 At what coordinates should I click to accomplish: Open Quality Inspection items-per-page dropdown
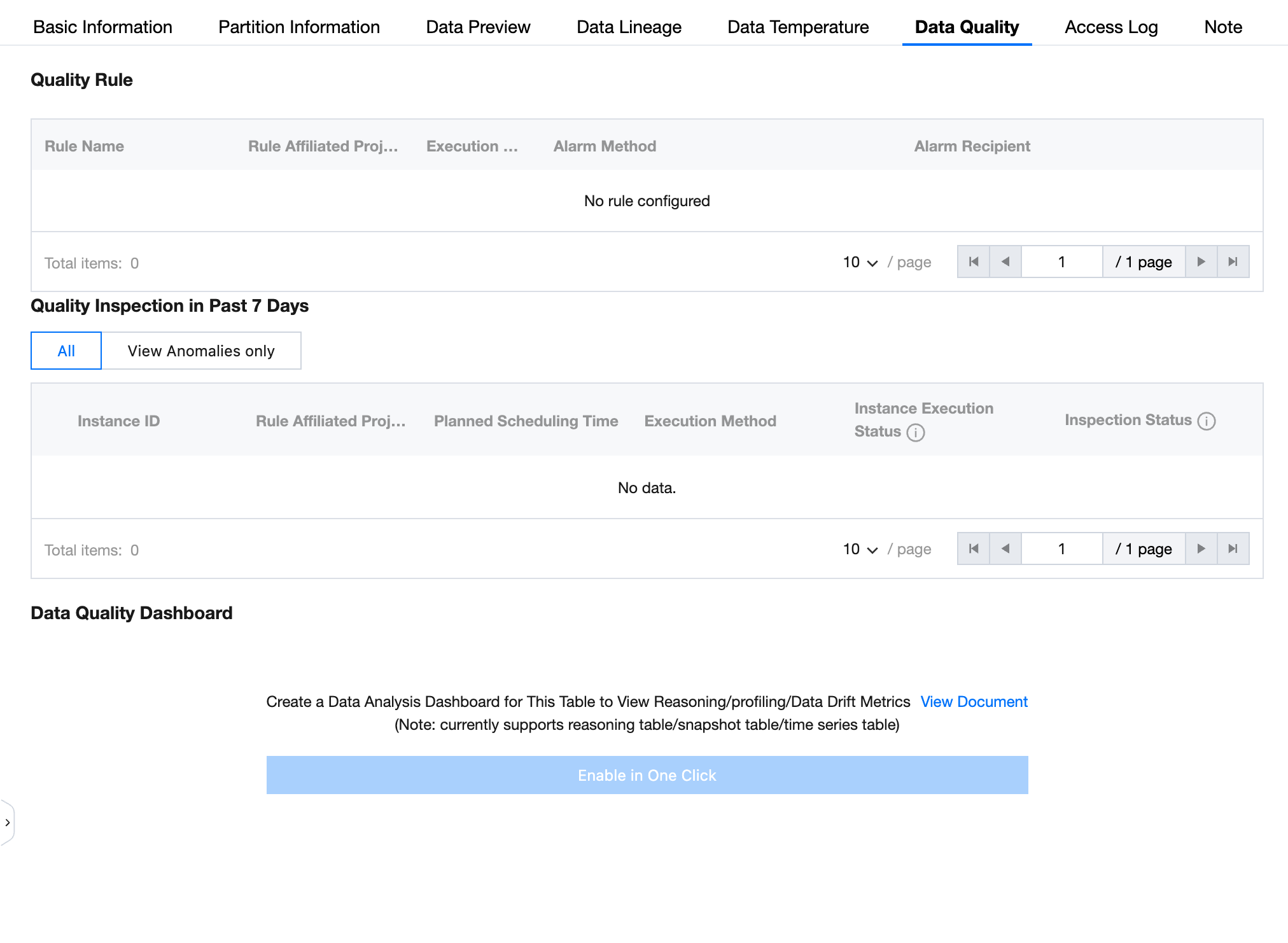point(860,549)
